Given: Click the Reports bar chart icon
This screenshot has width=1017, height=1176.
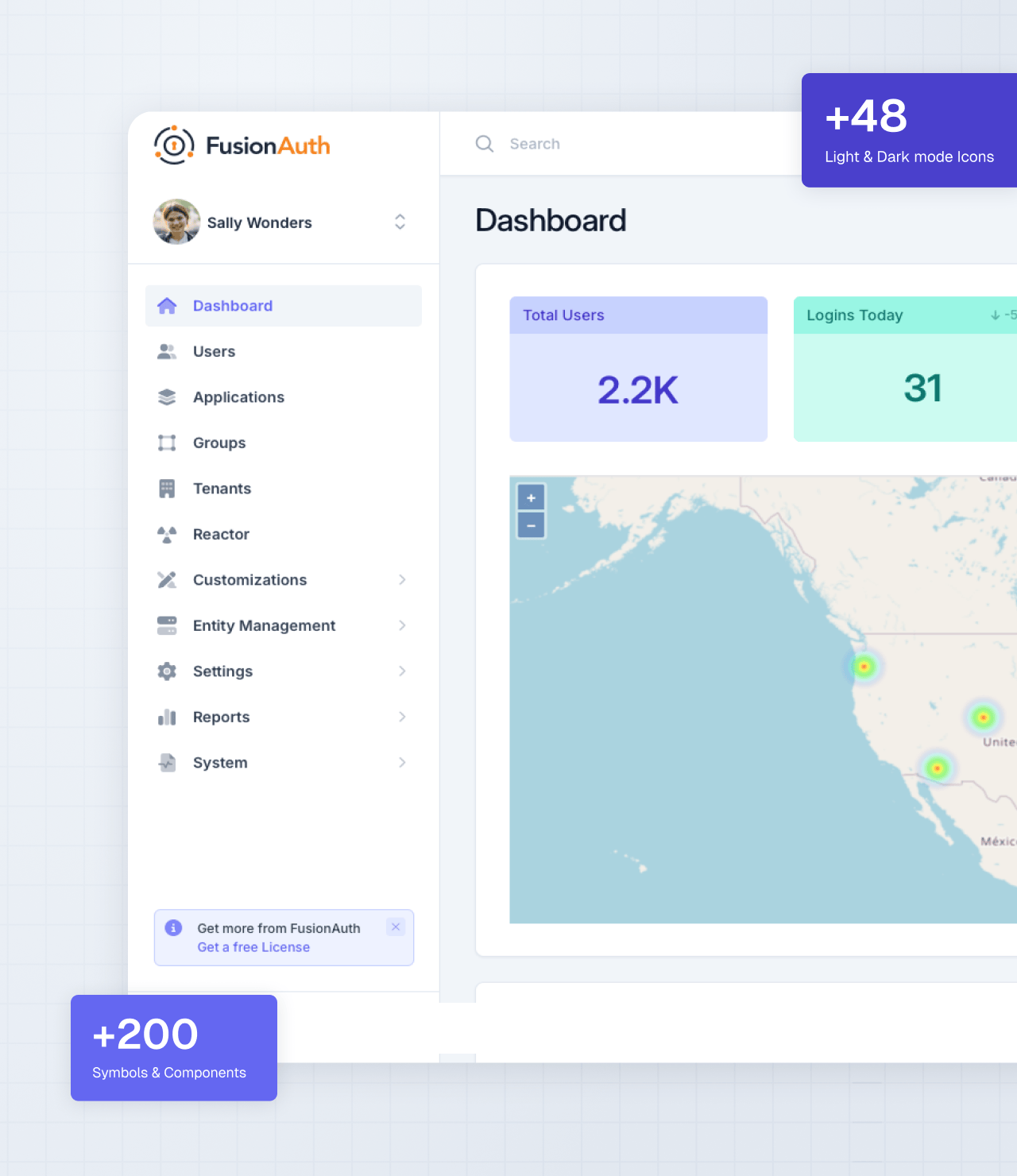Looking at the screenshot, I should click(x=167, y=717).
